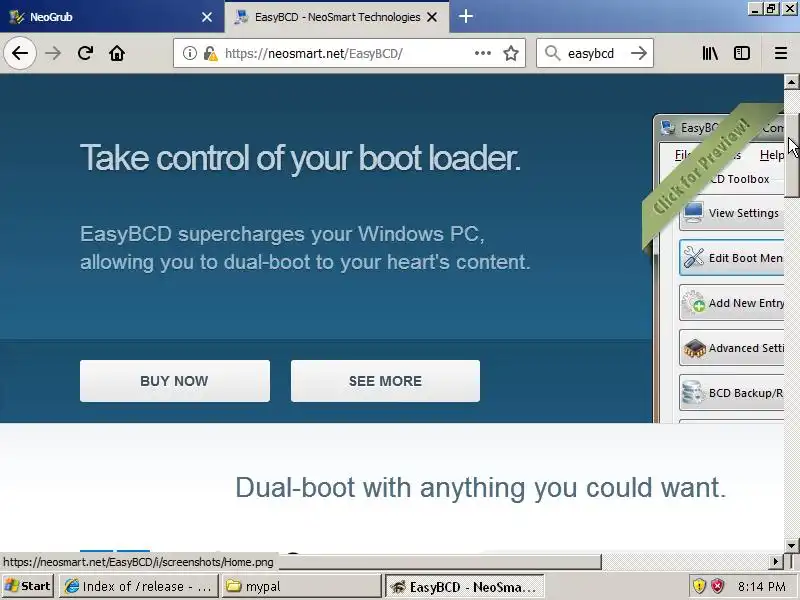The image size is (800, 600).
Task: Click Add New Entry in preview image
Action: tap(732, 303)
